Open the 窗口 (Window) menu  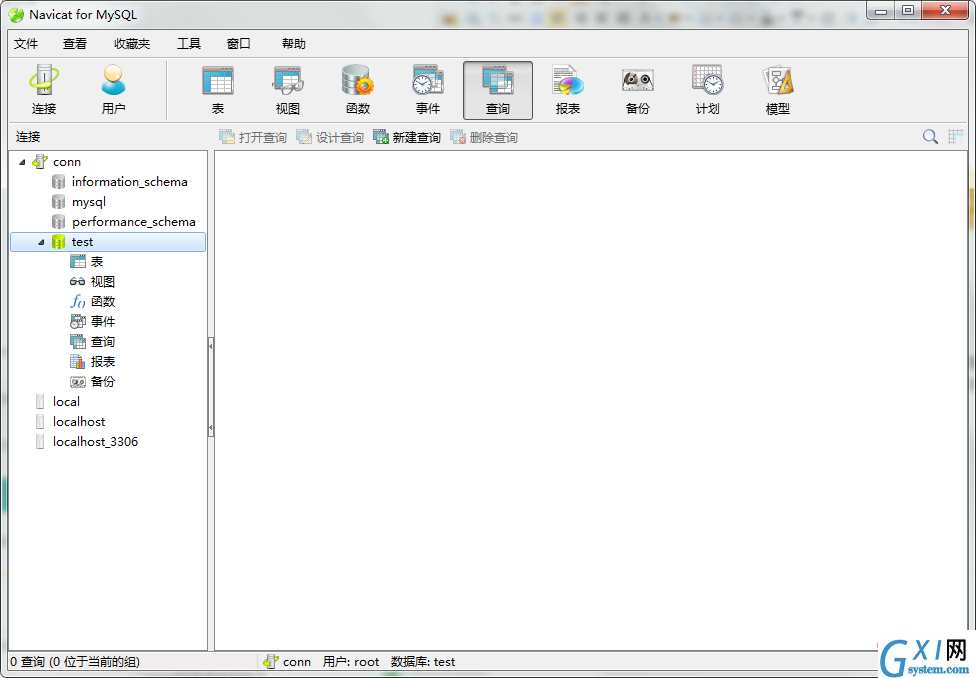tap(238, 44)
